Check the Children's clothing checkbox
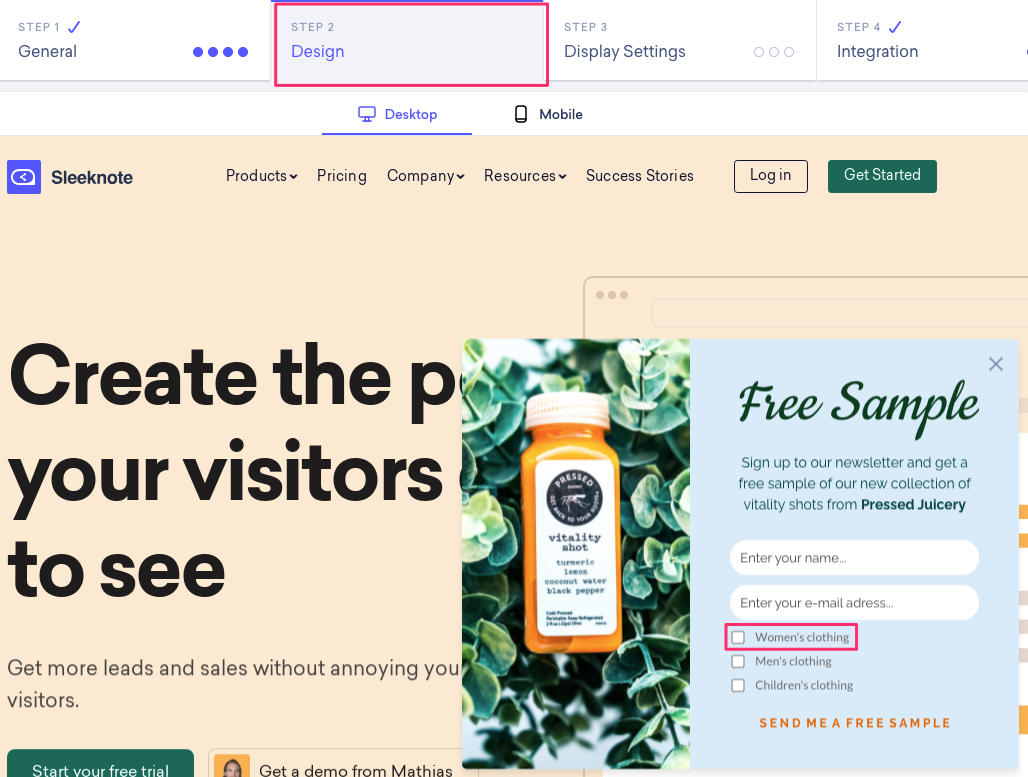The width and height of the screenshot is (1028, 777). click(738, 685)
